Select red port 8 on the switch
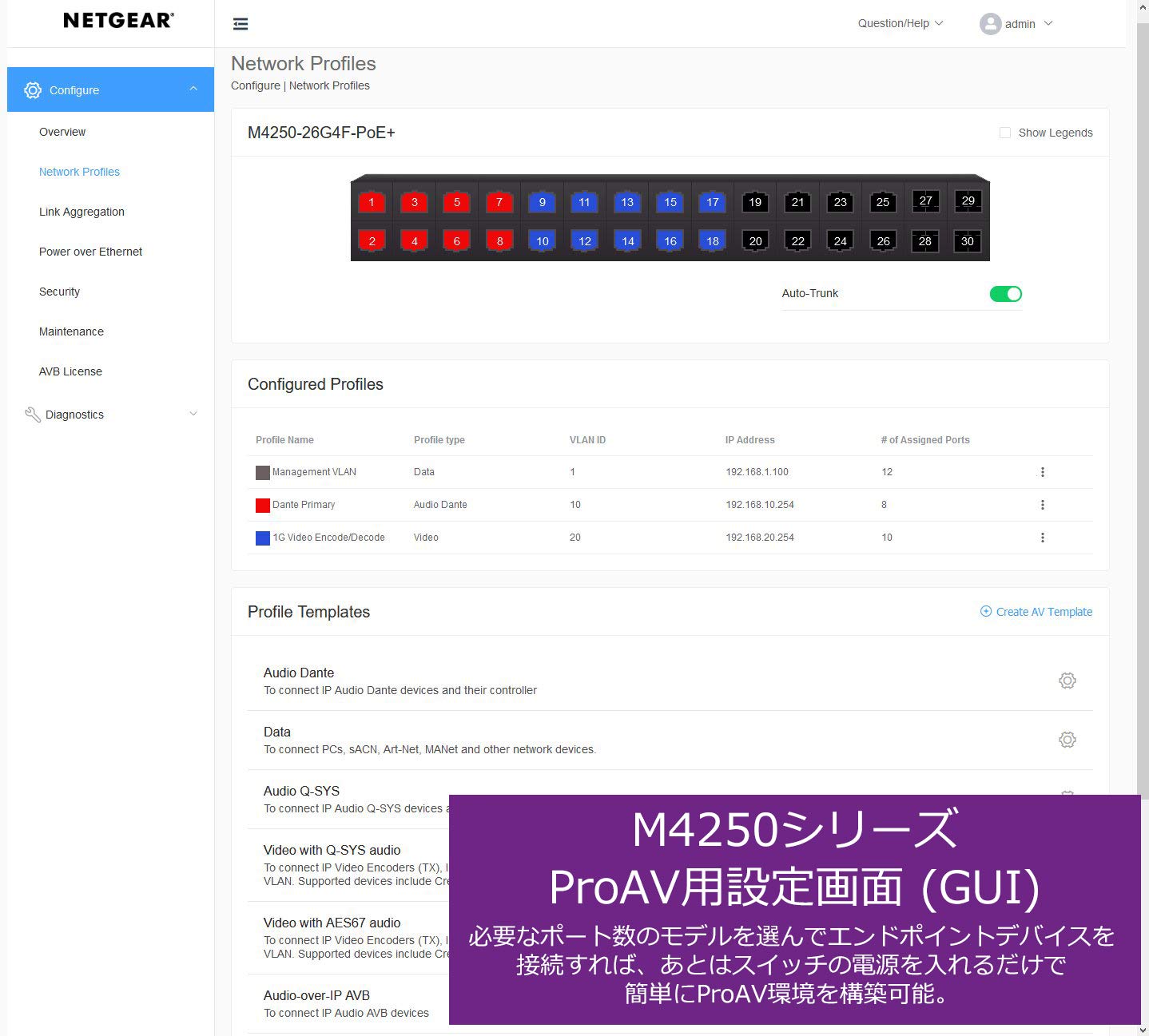The width and height of the screenshot is (1149, 1036). click(499, 241)
